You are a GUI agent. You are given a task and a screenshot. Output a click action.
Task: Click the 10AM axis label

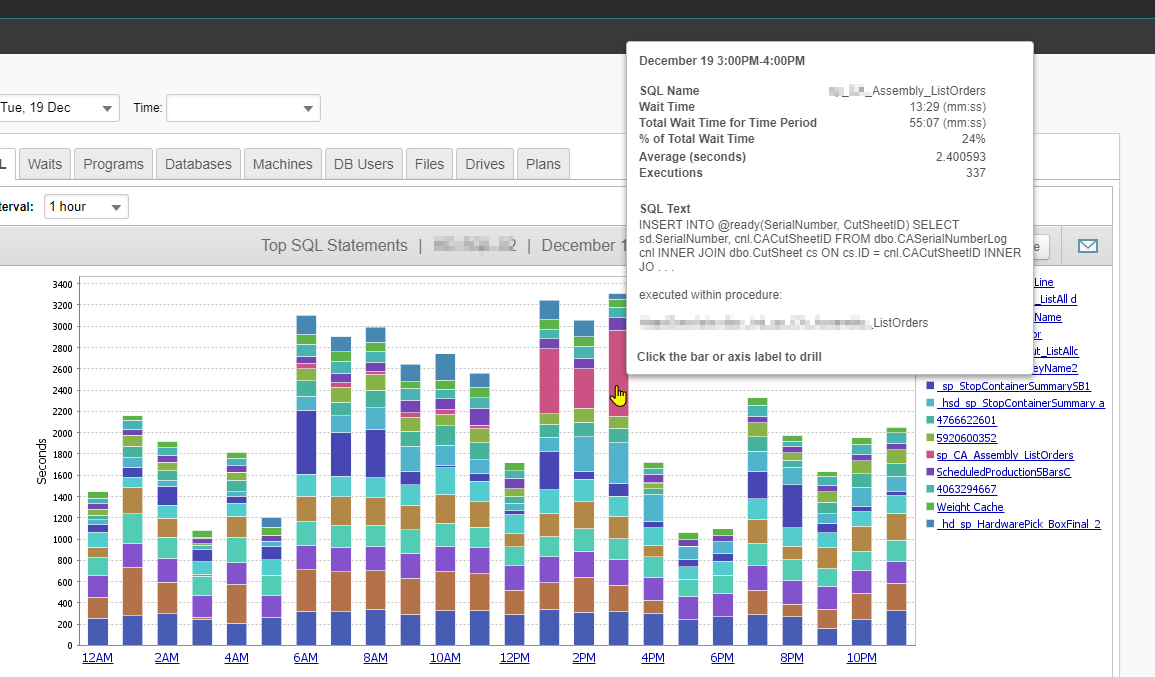[445, 658]
